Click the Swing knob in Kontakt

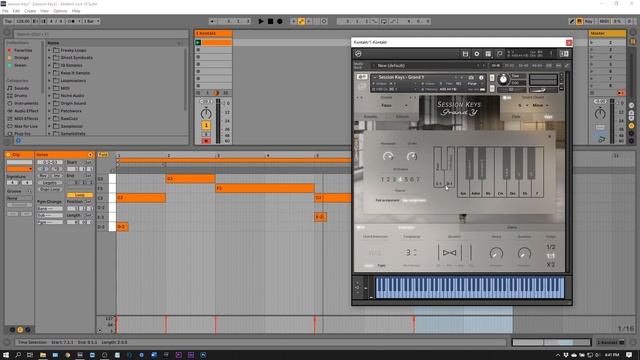click(x=496, y=253)
